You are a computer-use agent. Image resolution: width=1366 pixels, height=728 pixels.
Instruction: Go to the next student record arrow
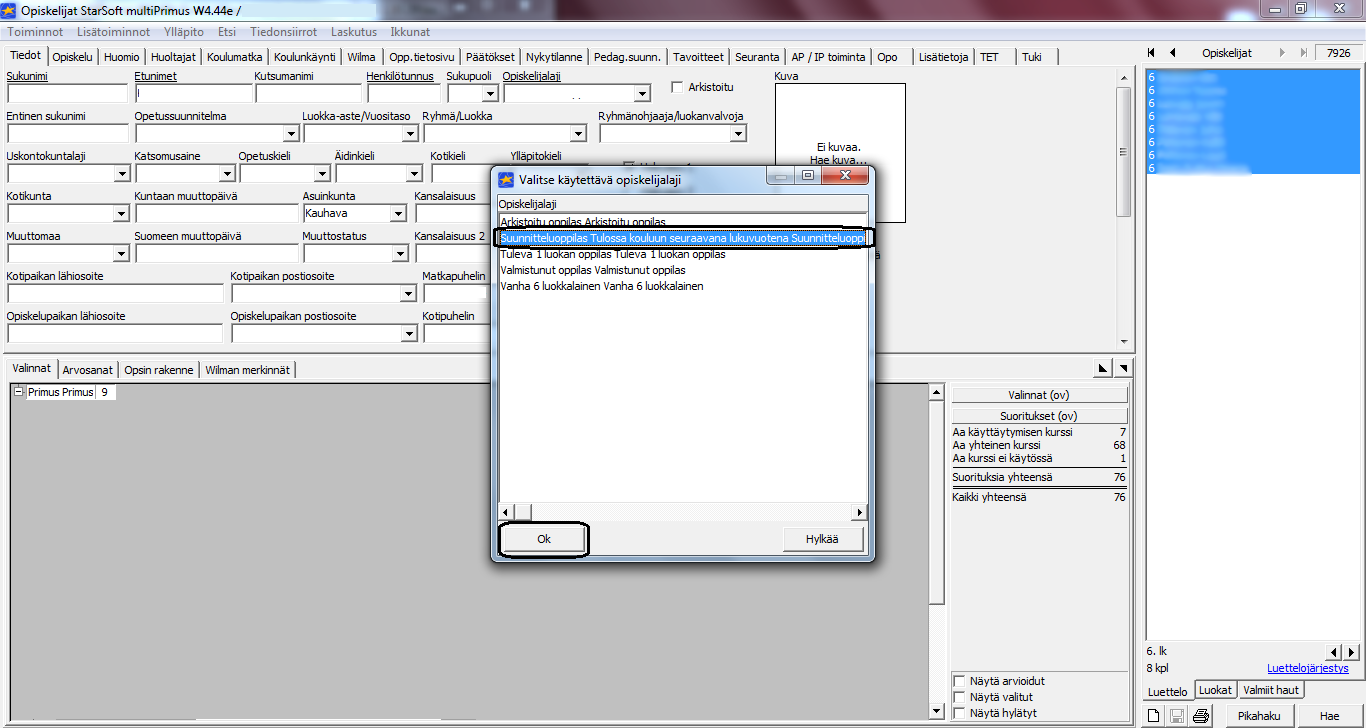point(1282,53)
